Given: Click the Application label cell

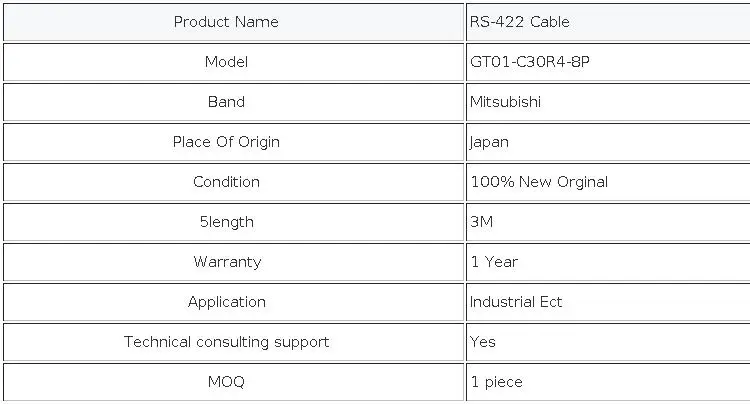Looking at the screenshot, I should pyautogui.click(x=227, y=302).
